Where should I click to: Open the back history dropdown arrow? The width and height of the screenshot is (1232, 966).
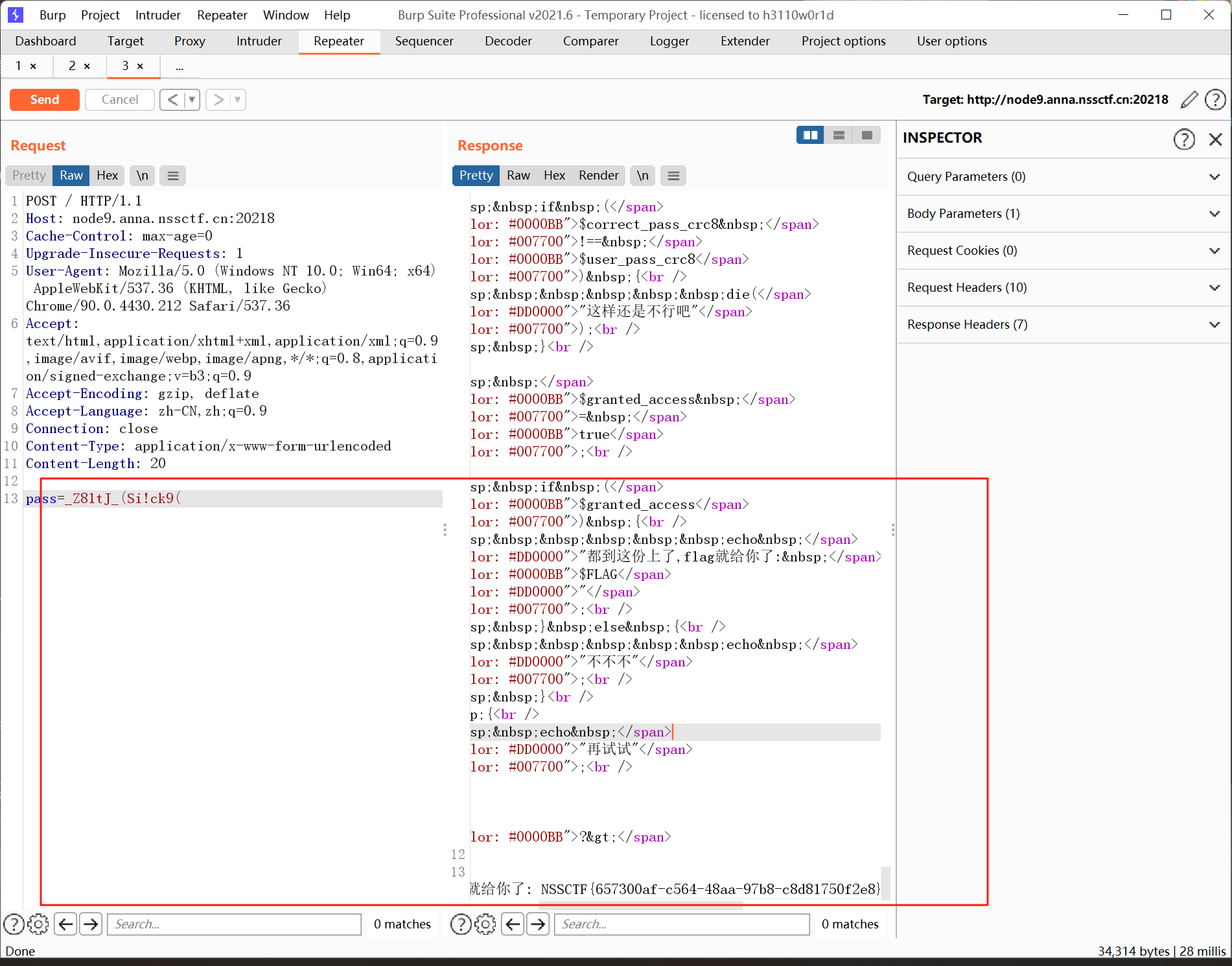(x=192, y=100)
